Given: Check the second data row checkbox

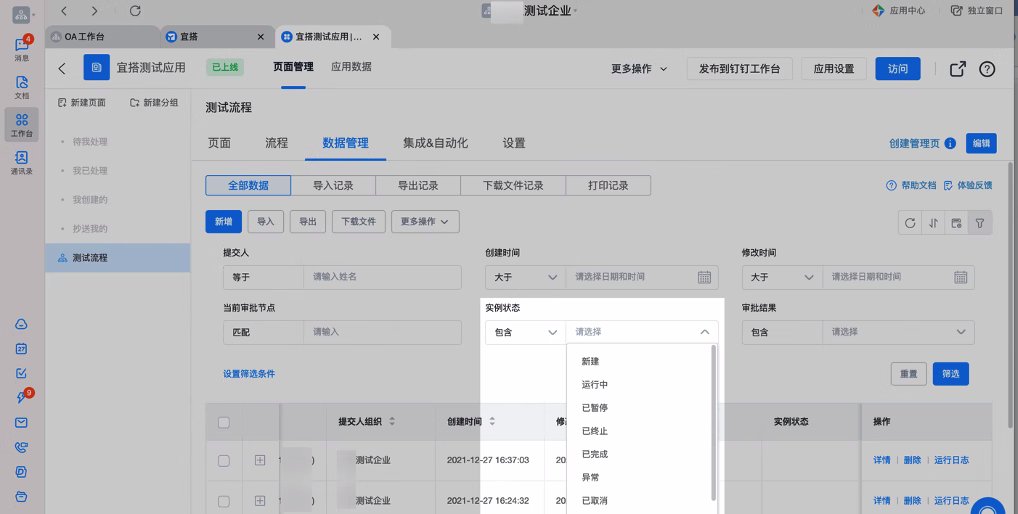Looking at the screenshot, I should tap(224, 501).
